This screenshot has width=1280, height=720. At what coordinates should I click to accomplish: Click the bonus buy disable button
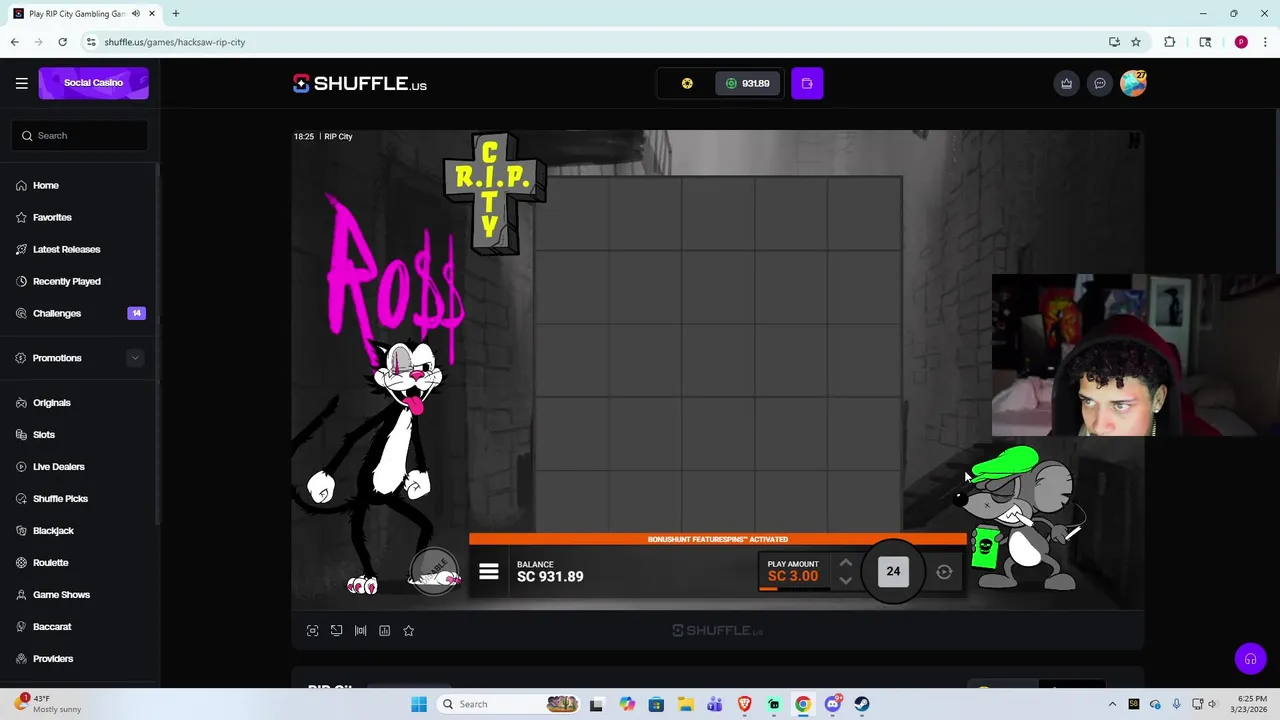pos(434,571)
